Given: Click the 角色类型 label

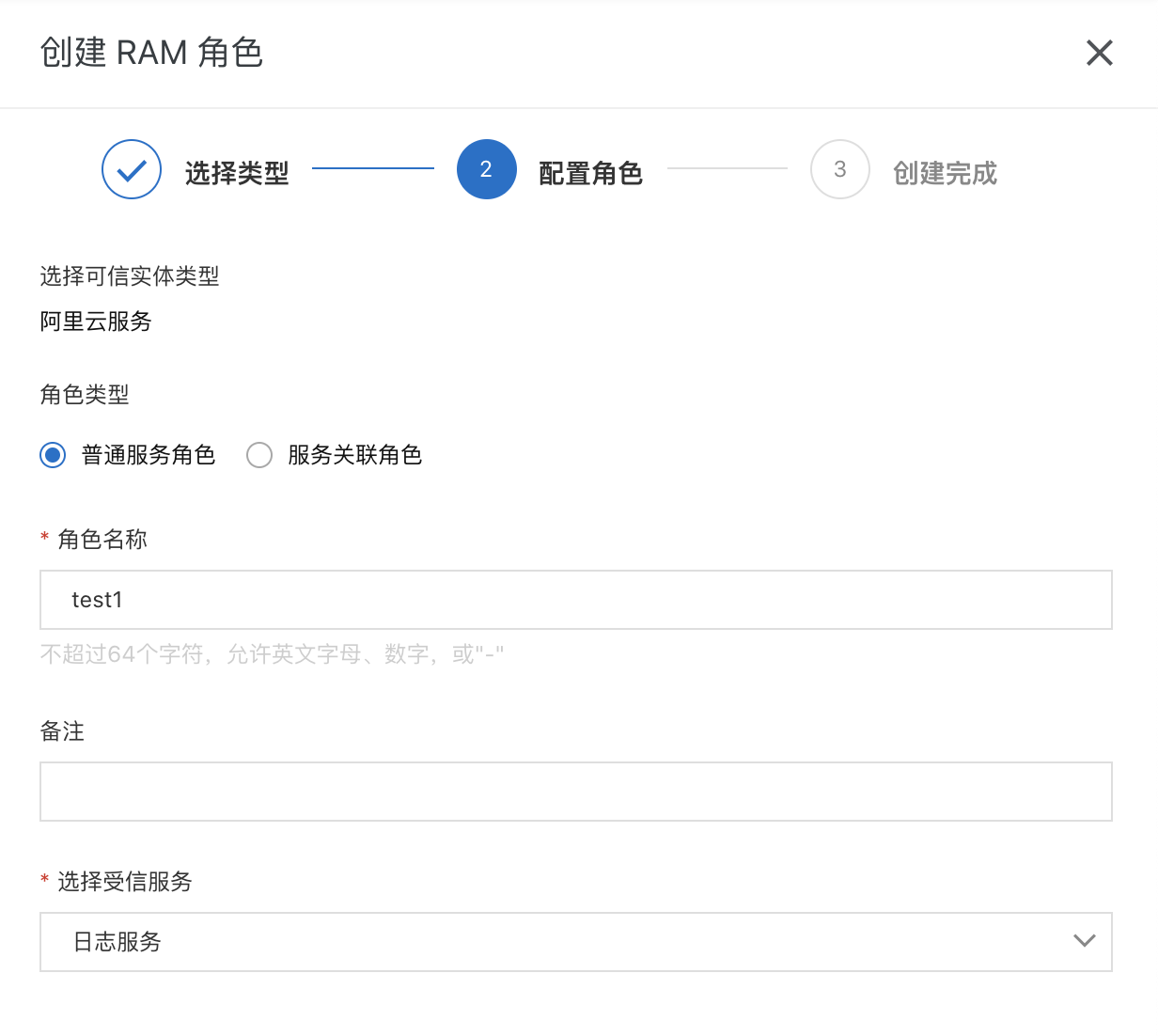Looking at the screenshot, I should [85, 395].
